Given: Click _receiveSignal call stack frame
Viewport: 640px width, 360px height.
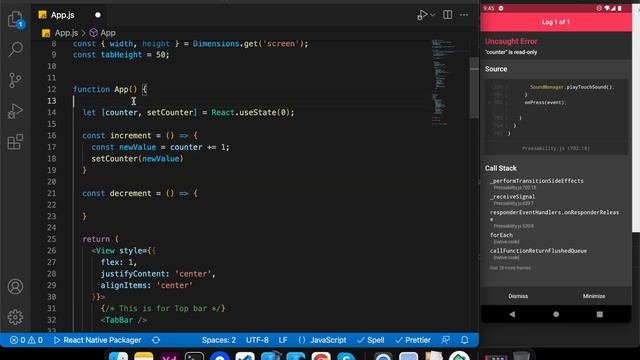Looking at the screenshot, I should pos(513,200).
